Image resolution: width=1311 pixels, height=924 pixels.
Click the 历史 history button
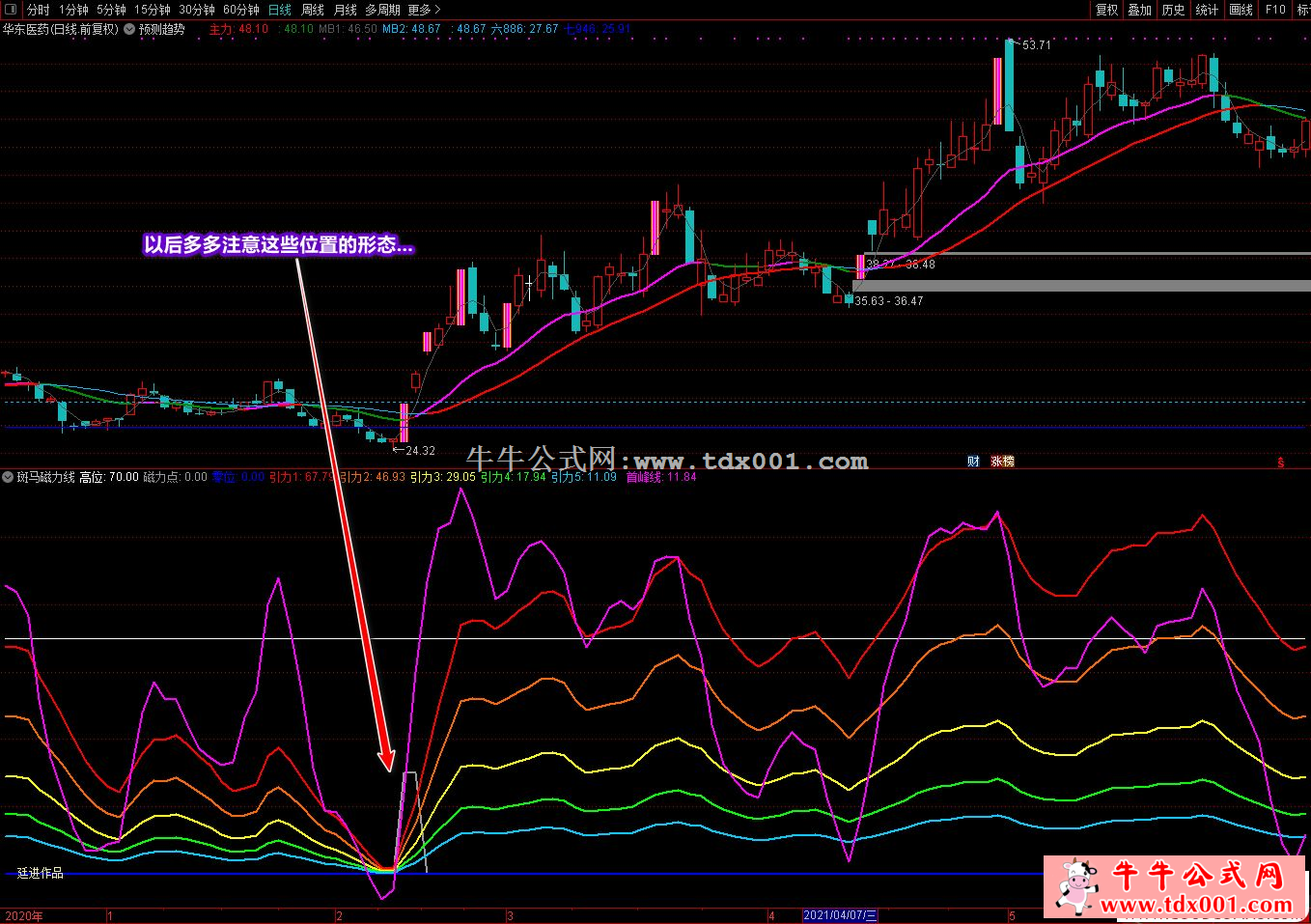(1173, 10)
